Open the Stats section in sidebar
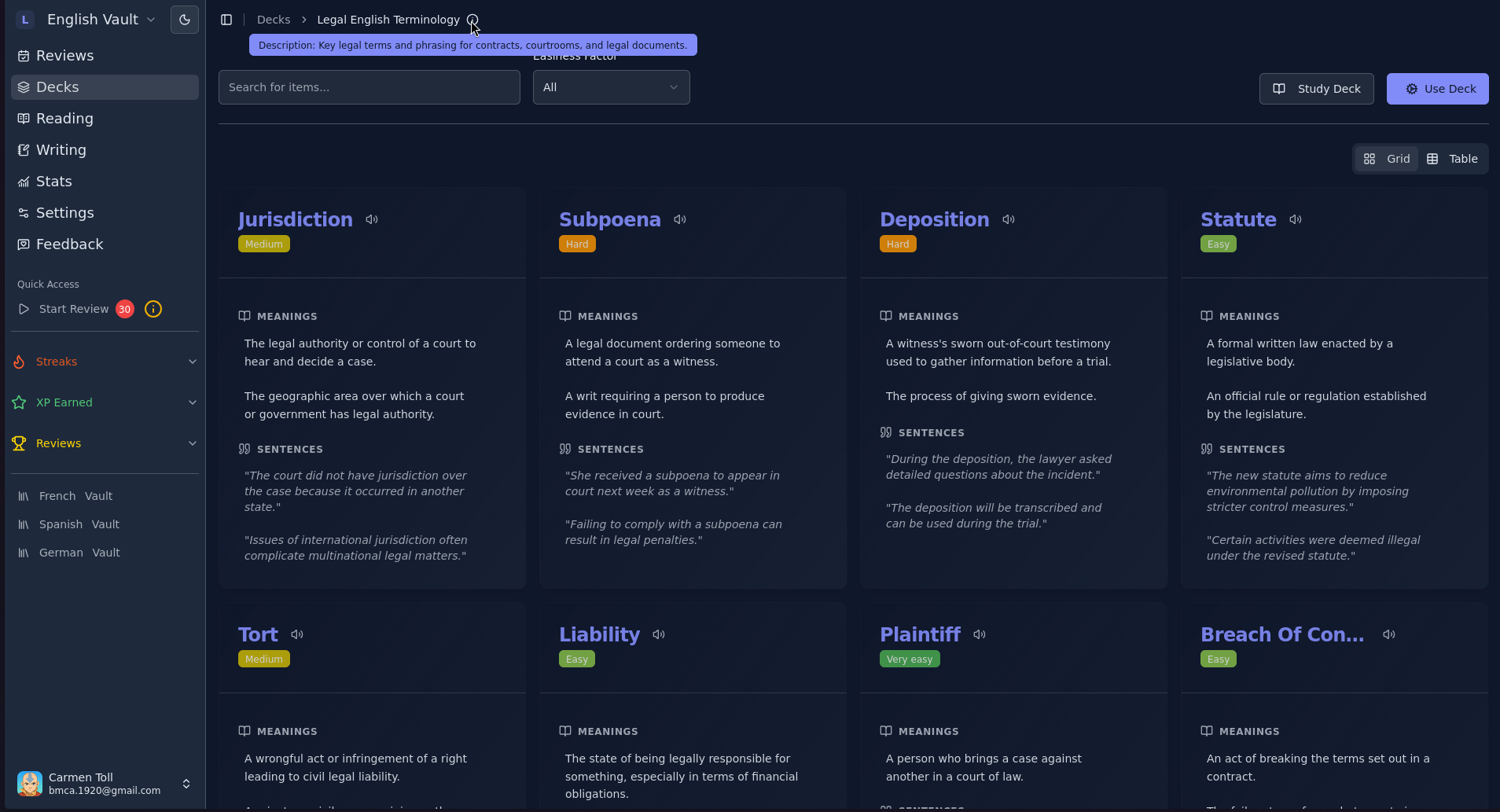 (55, 181)
